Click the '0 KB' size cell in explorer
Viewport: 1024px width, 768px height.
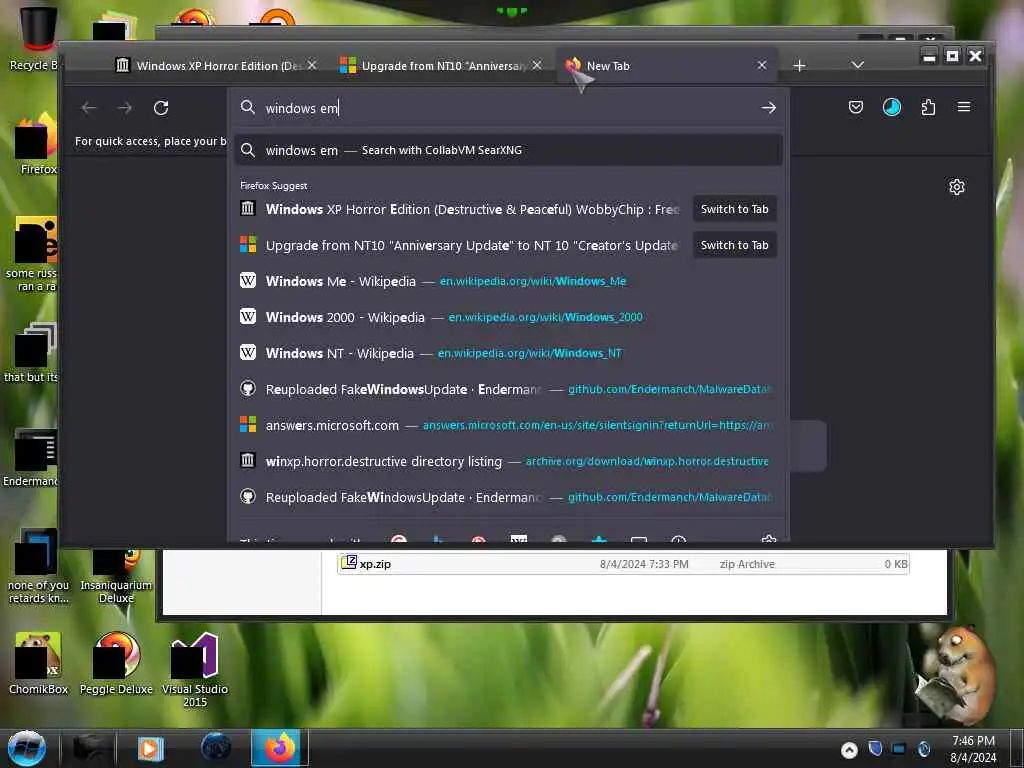tap(896, 564)
